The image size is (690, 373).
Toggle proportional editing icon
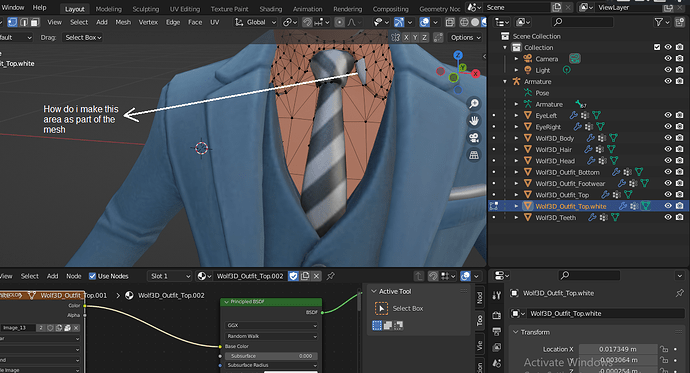click(x=339, y=22)
